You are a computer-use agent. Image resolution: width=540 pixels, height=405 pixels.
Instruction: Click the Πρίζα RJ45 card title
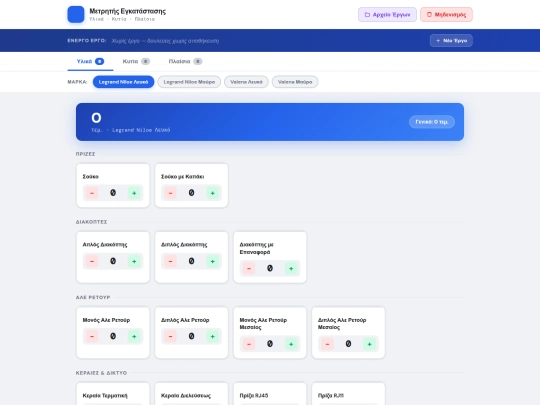click(x=254, y=395)
